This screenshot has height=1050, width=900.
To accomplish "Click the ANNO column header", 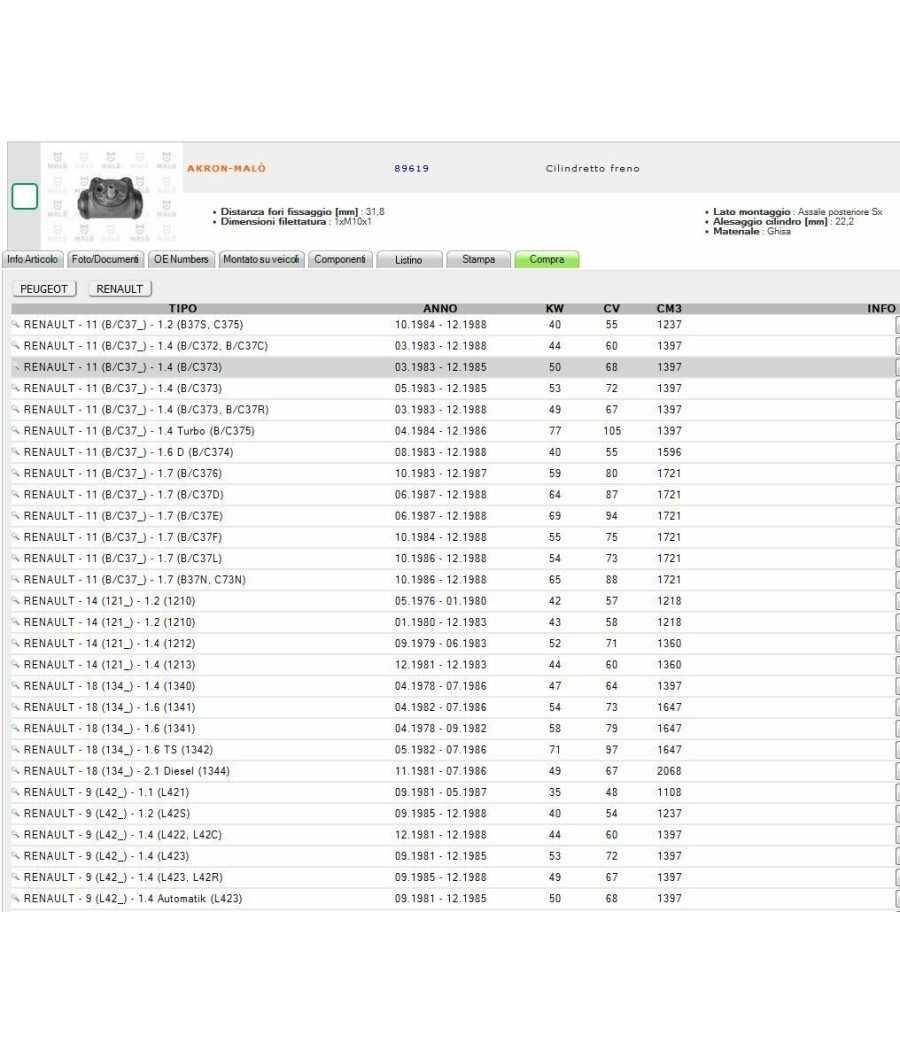I will click(440, 309).
